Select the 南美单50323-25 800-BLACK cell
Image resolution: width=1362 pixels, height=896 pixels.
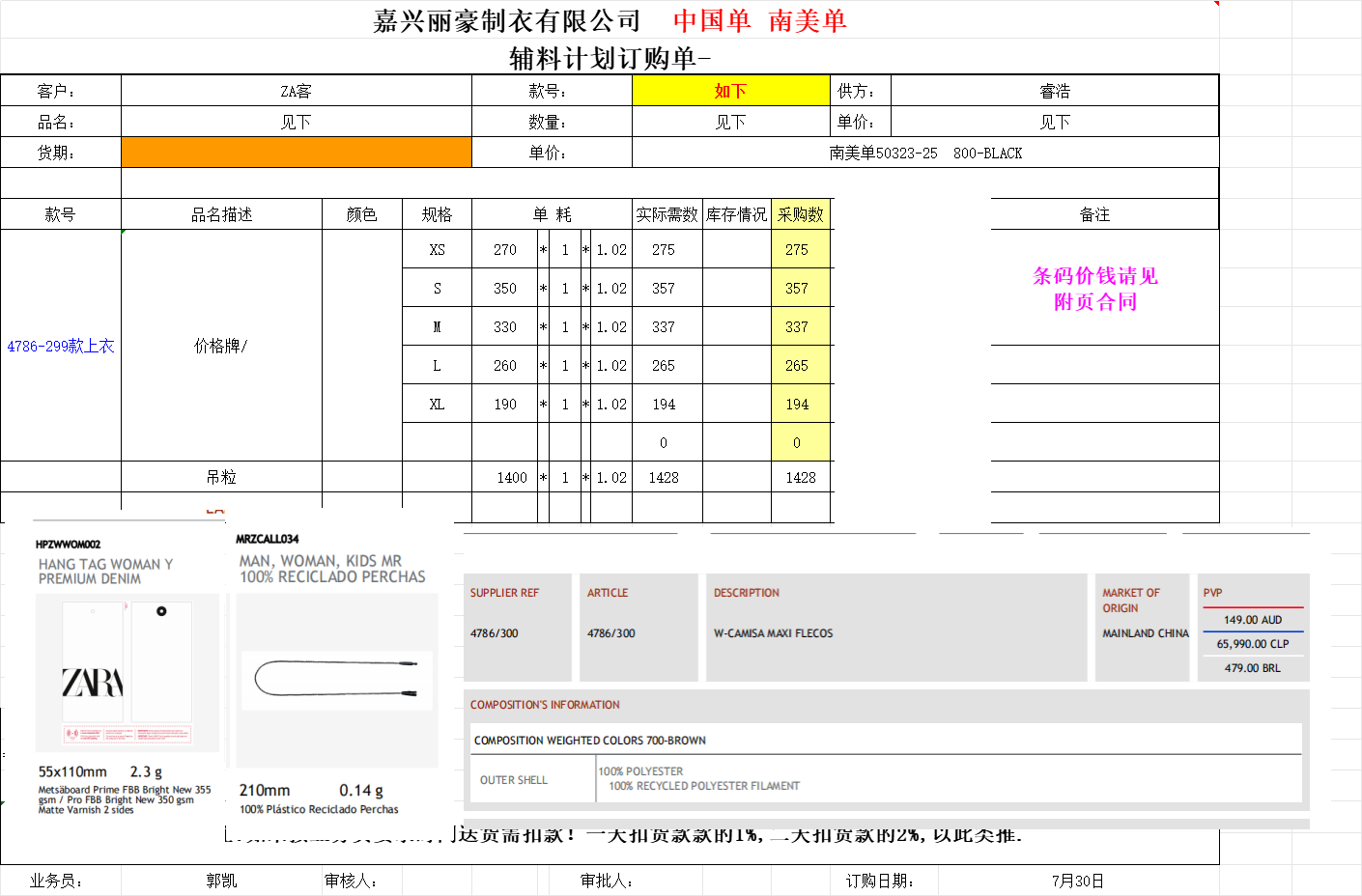pyautogui.click(x=924, y=153)
